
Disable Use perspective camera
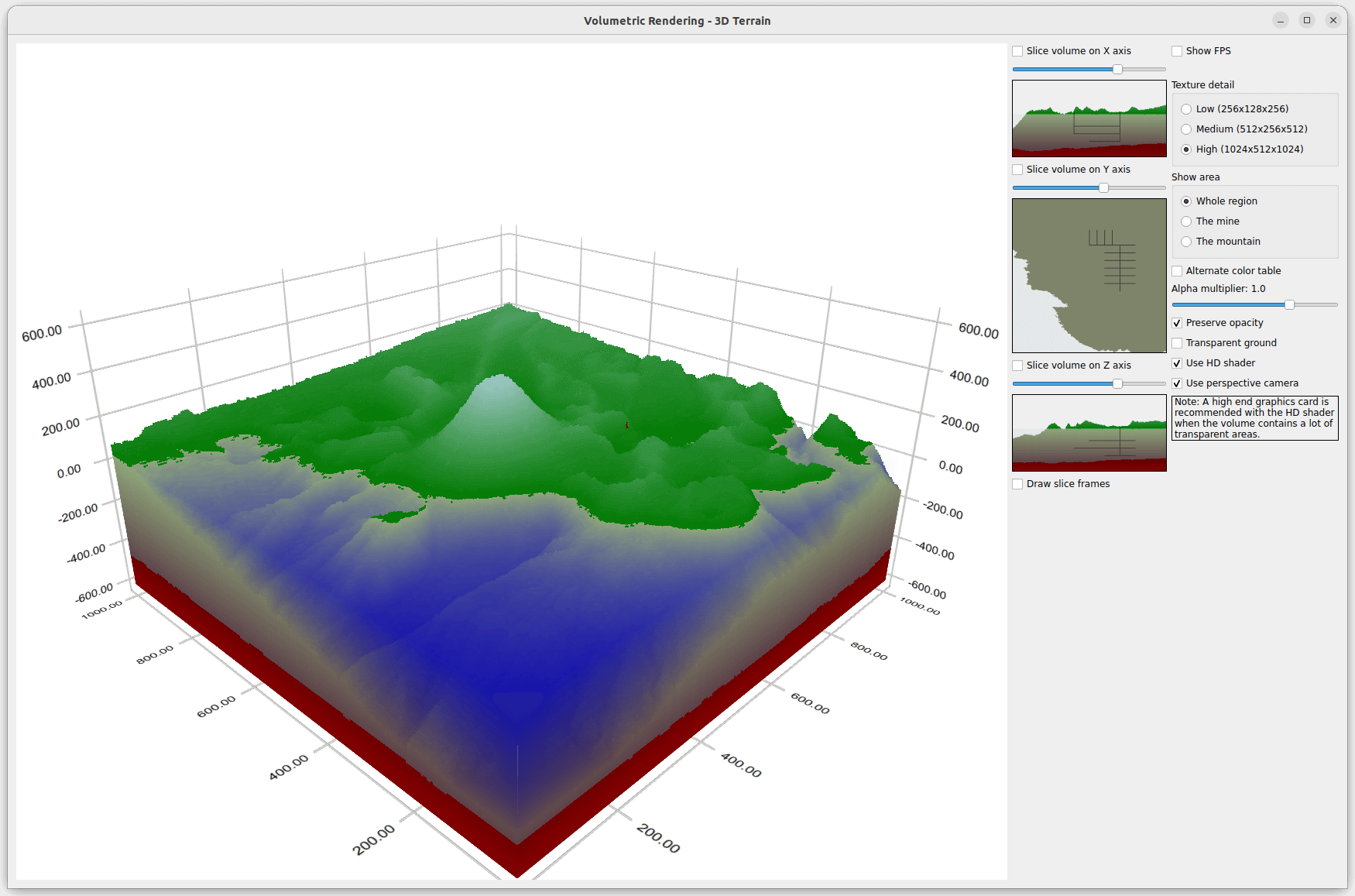point(1178,383)
